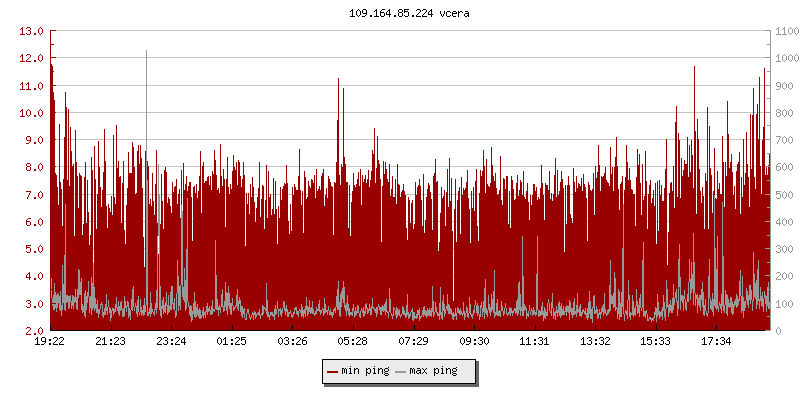Select the 'min ping' legend label
800x400 pixels.
pyautogui.click(x=365, y=371)
